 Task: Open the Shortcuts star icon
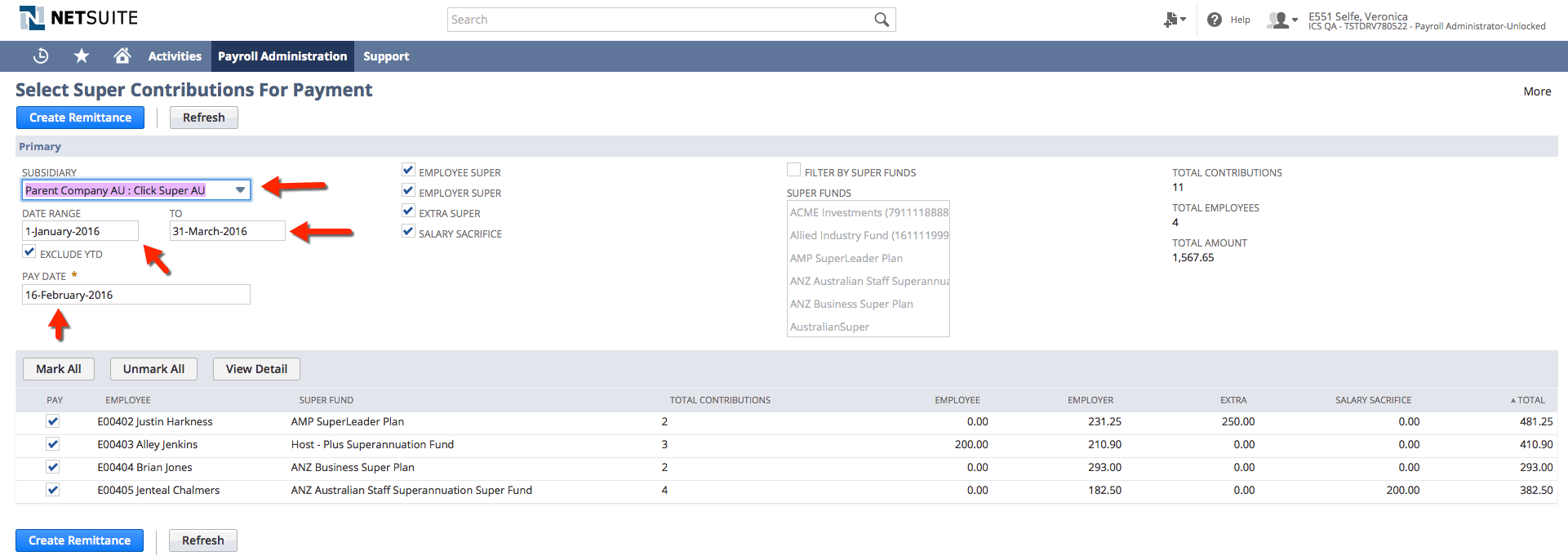82,56
